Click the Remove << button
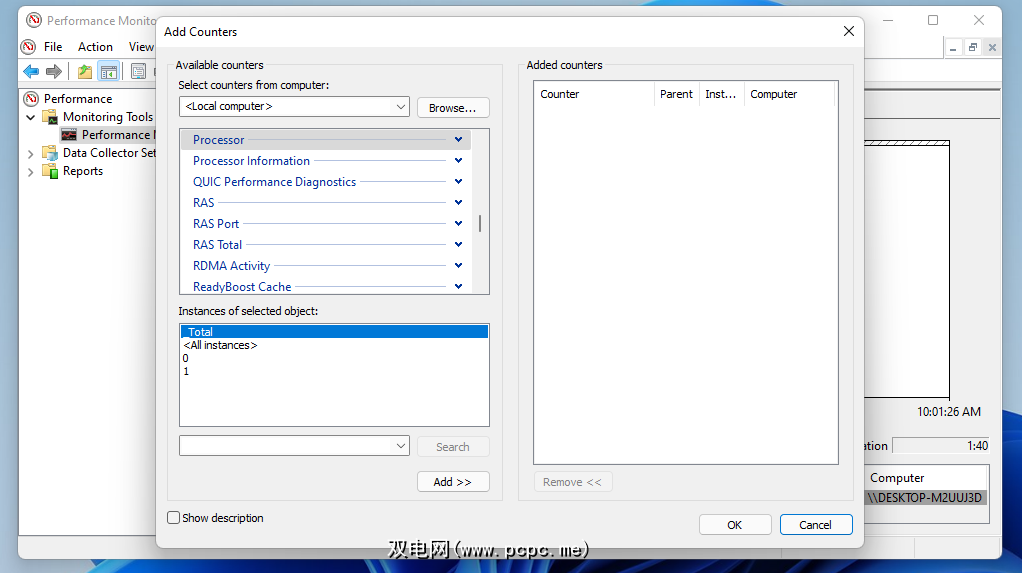 572,482
